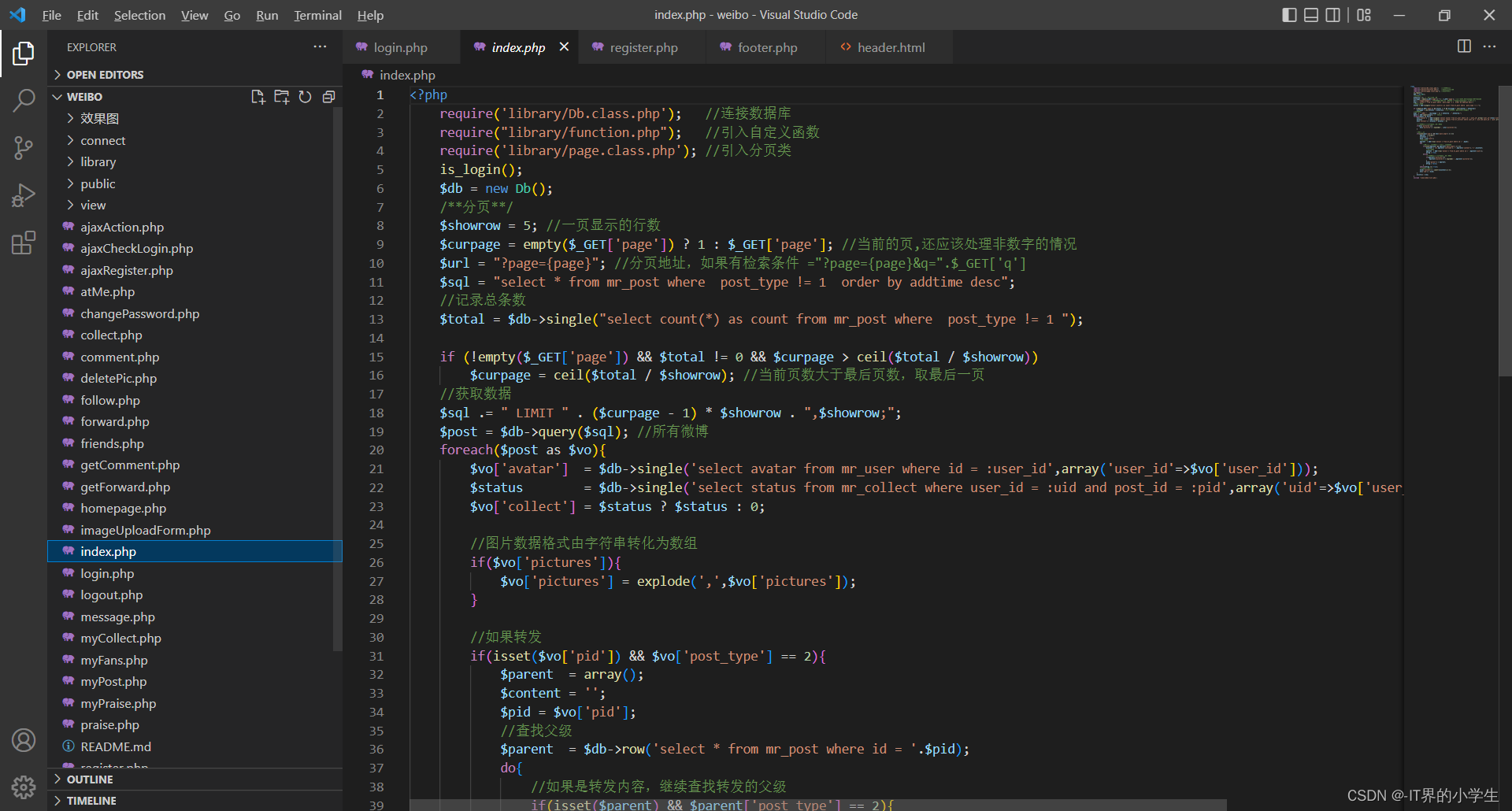The width and height of the screenshot is (1512, 811).
Task: Click the New File icon in WEIBO header
Action: coord(258,97)
